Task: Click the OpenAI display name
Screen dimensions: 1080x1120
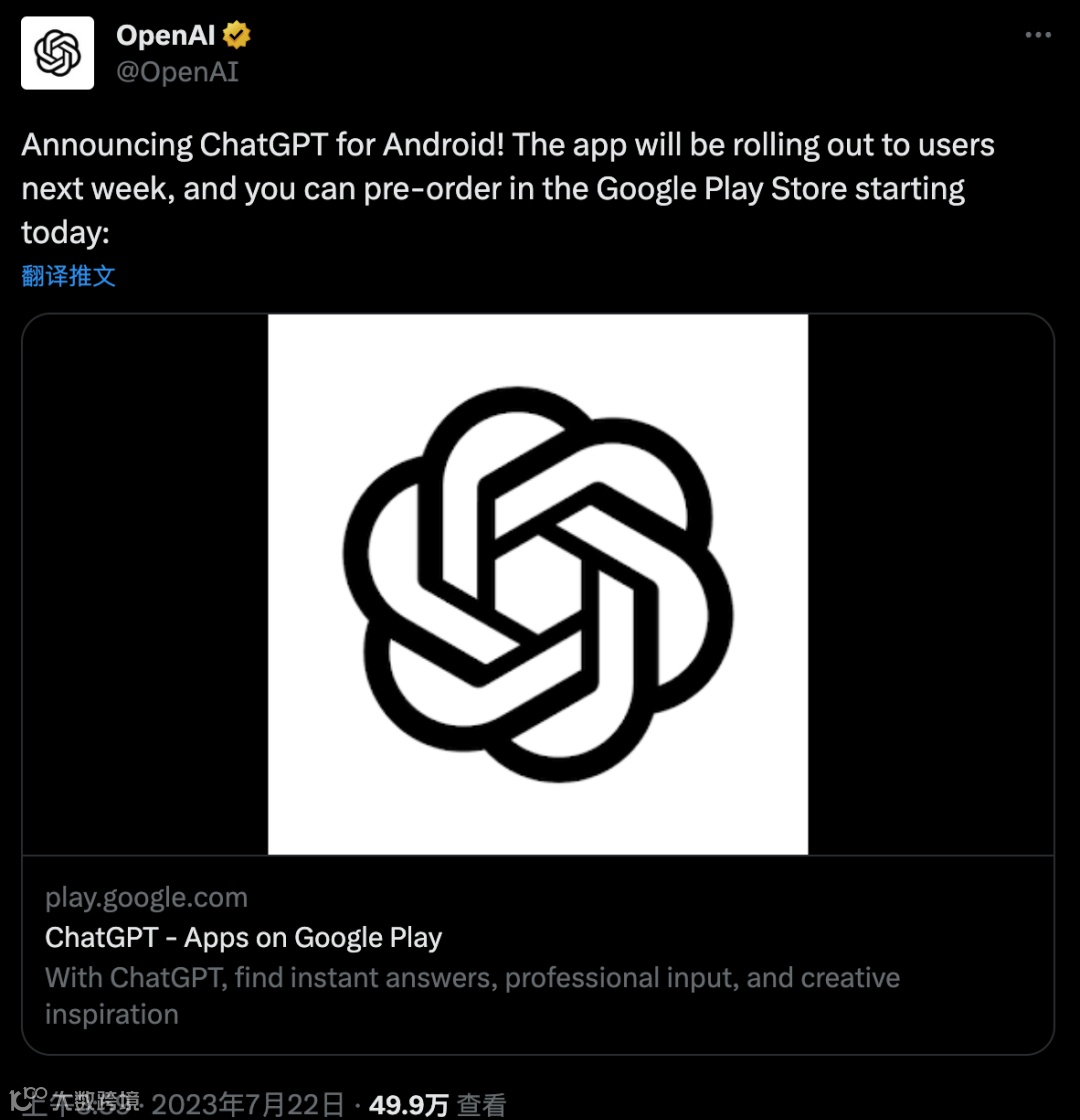Action: pos(166,36)
